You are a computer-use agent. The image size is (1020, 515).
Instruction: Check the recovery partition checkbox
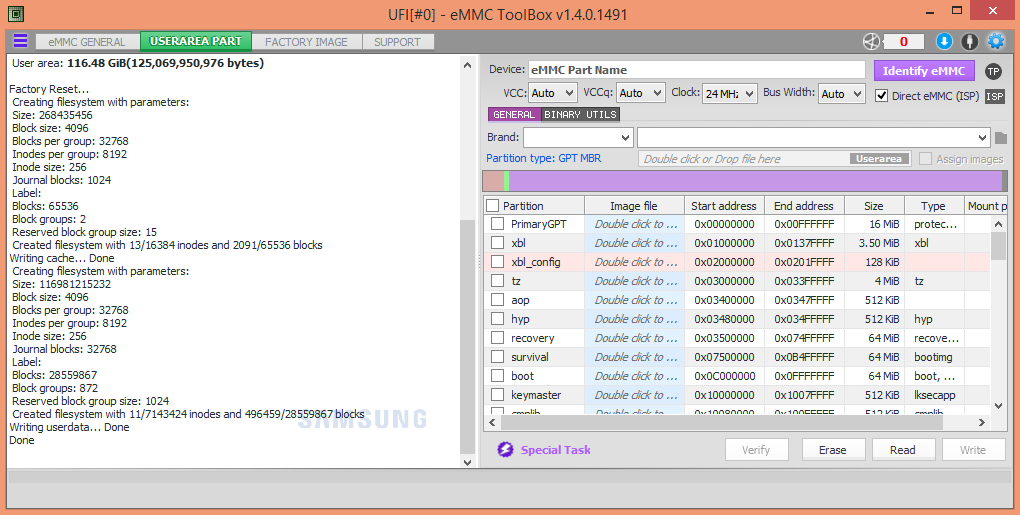click(498, 337)
